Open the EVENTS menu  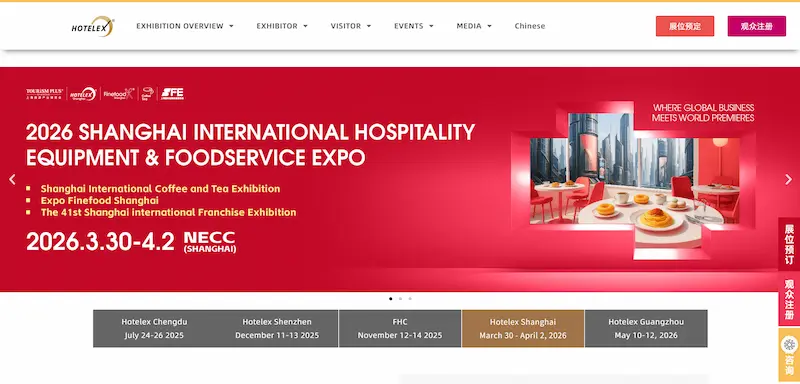(x=409, y=26)
